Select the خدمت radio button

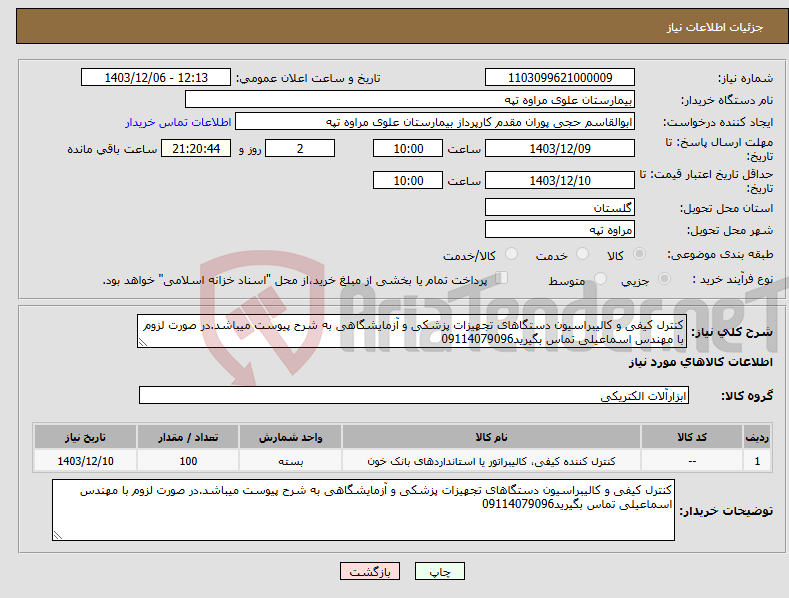[582, 254]
